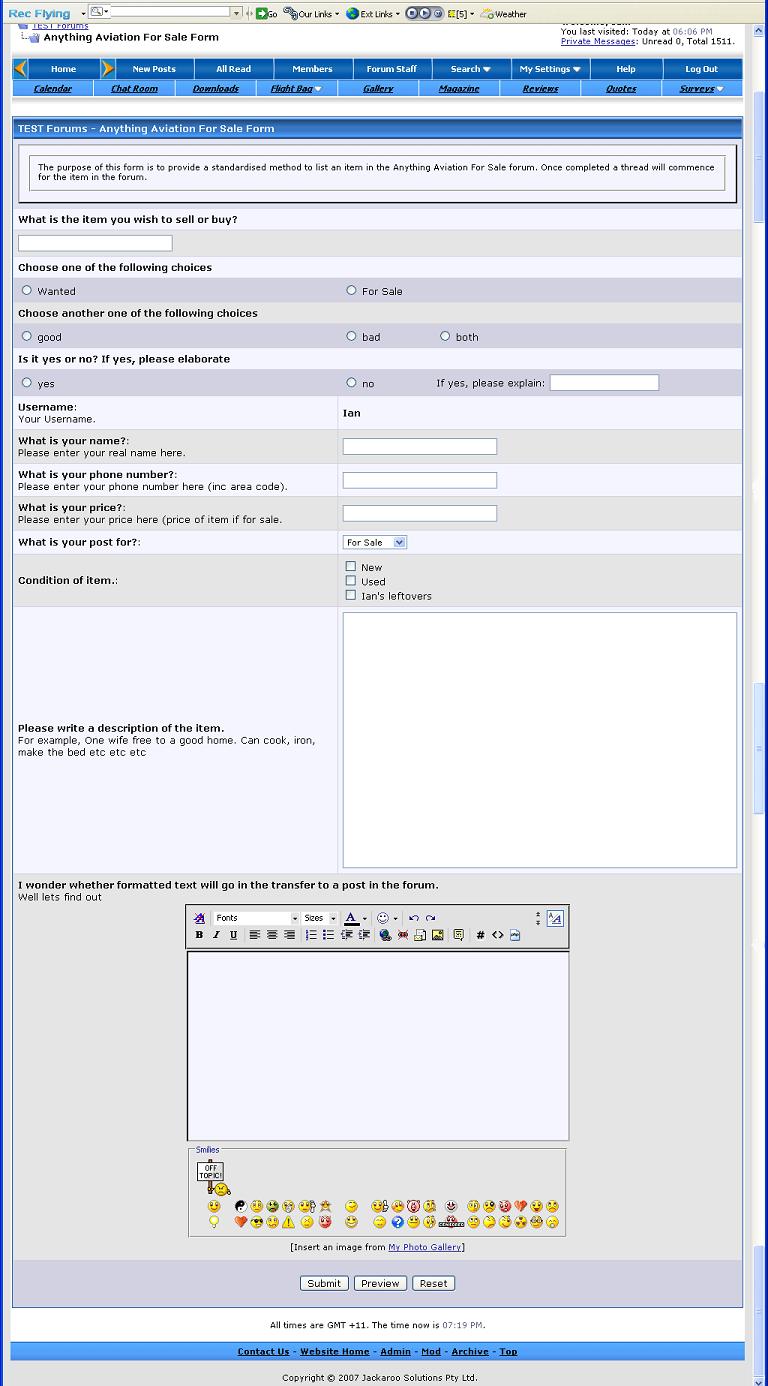Viewport: 768px width, 1386px height.
Task: Align editor text left
Action: click(x=255, y=935)
